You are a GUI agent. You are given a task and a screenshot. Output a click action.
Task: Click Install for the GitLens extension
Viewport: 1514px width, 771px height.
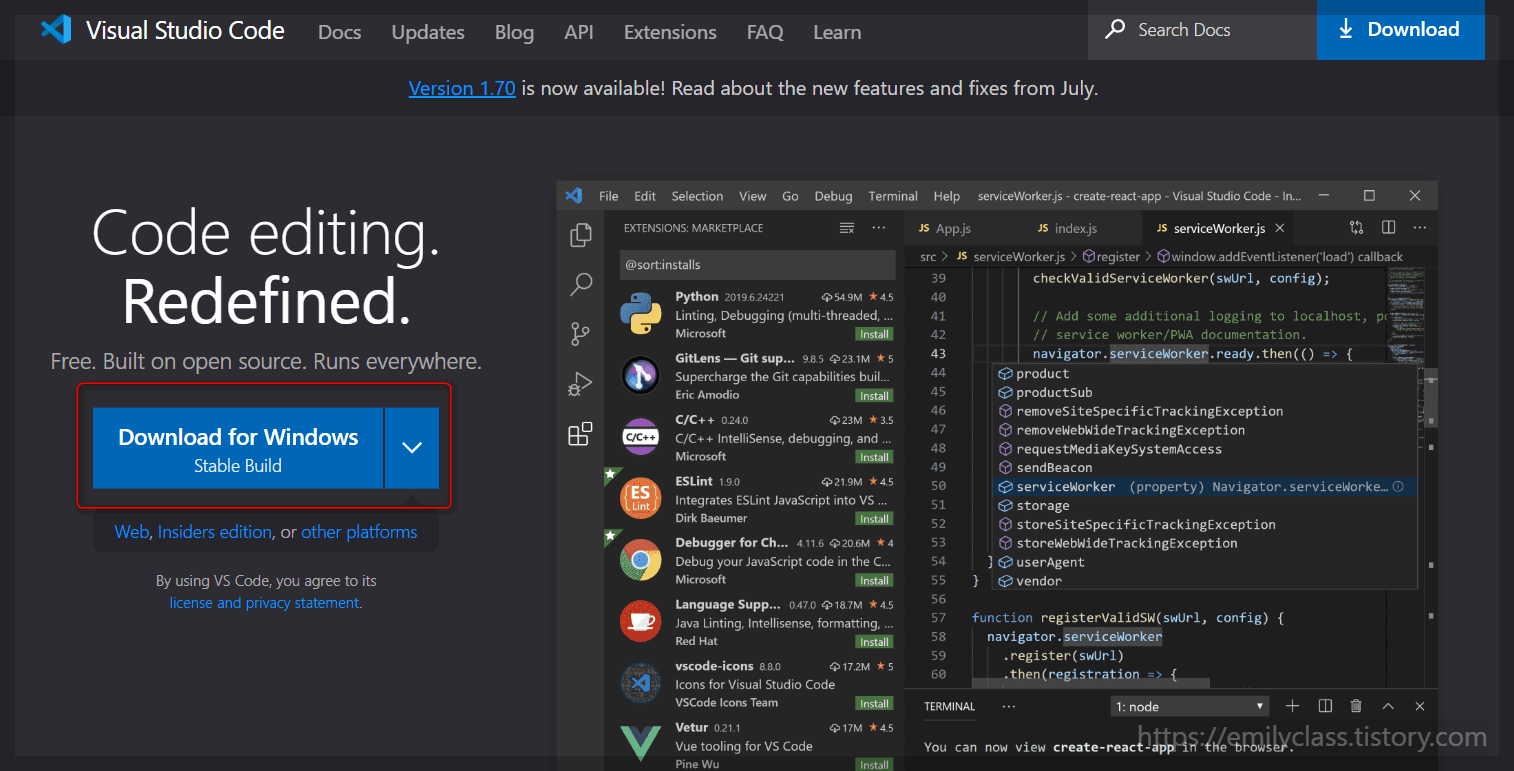point(875,395)
